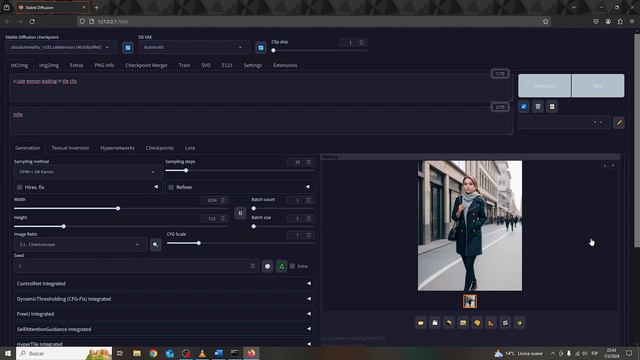Click the save image icon below preview
The width and height of the screenshot is (640, 360).
(x=435, y=323)
